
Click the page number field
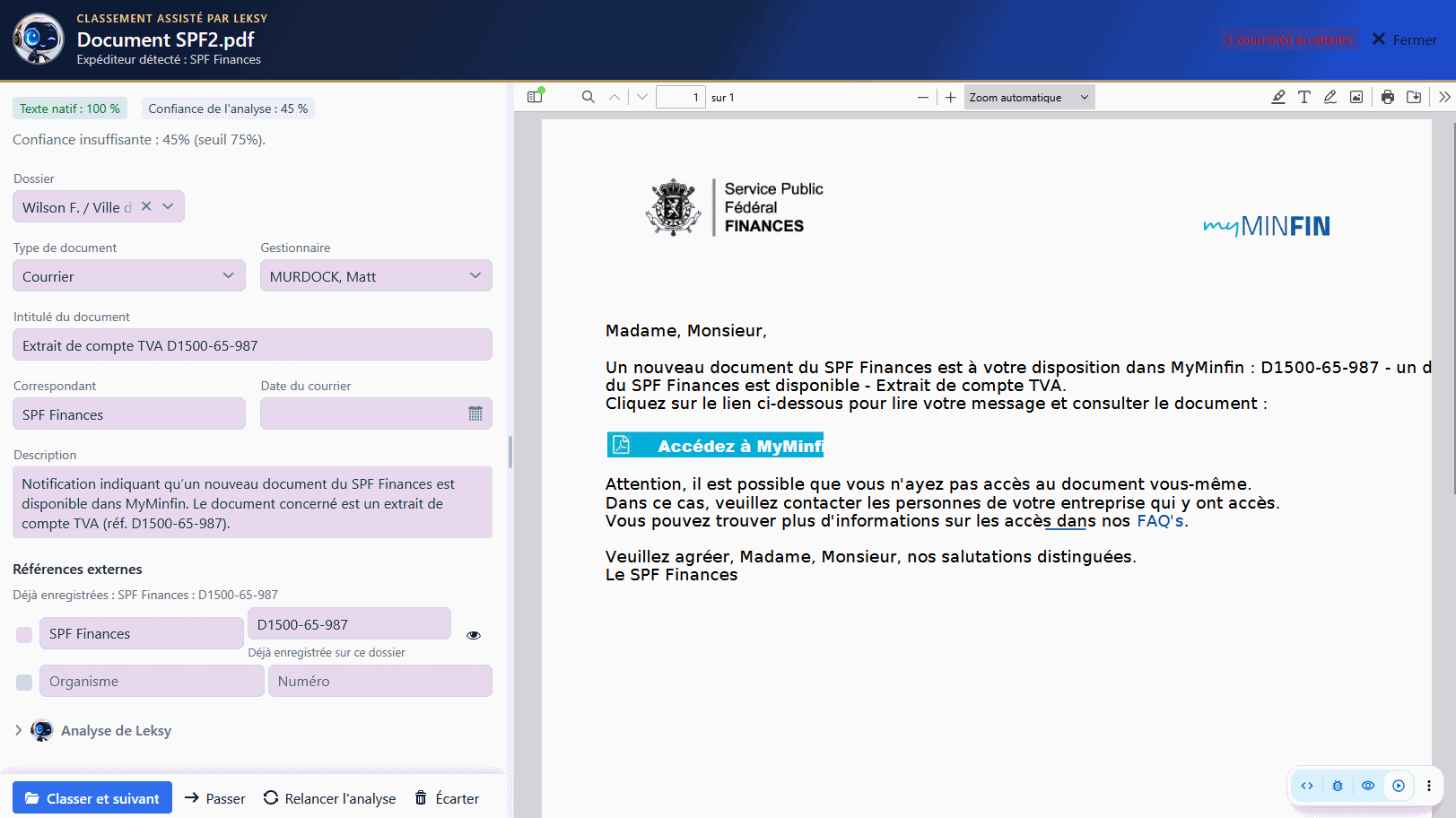point(681,97)
